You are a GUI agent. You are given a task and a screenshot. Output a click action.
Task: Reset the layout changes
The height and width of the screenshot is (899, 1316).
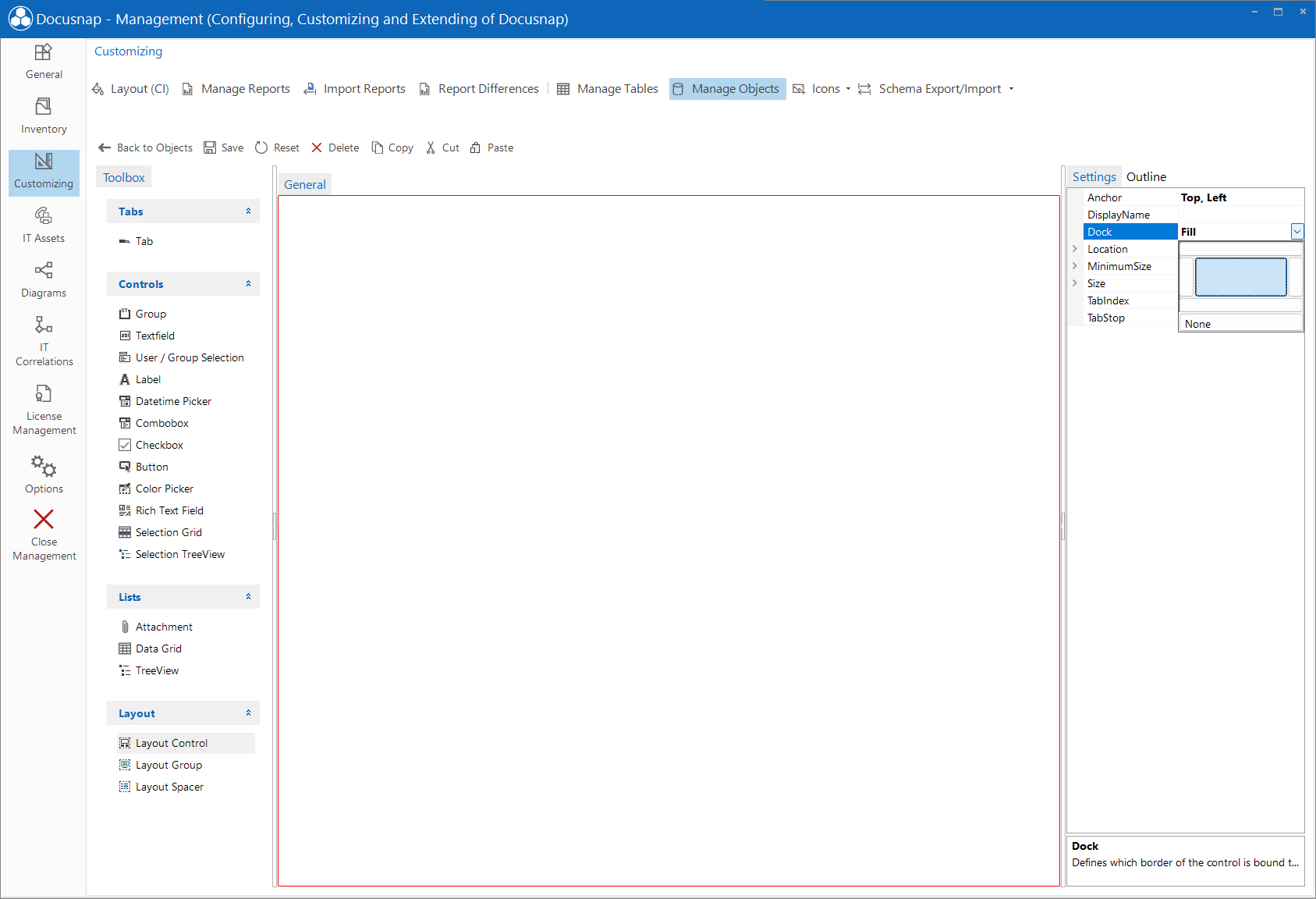click(278, 147)
